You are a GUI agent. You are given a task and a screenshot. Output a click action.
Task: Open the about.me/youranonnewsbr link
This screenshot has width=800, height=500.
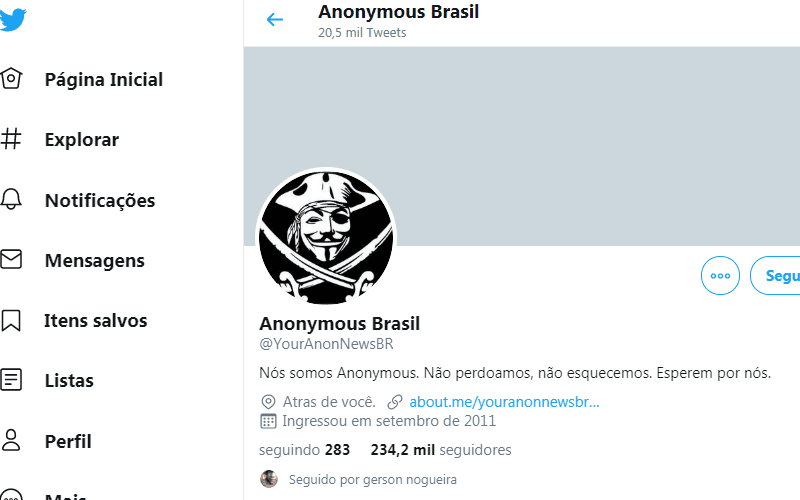(504, 402)
